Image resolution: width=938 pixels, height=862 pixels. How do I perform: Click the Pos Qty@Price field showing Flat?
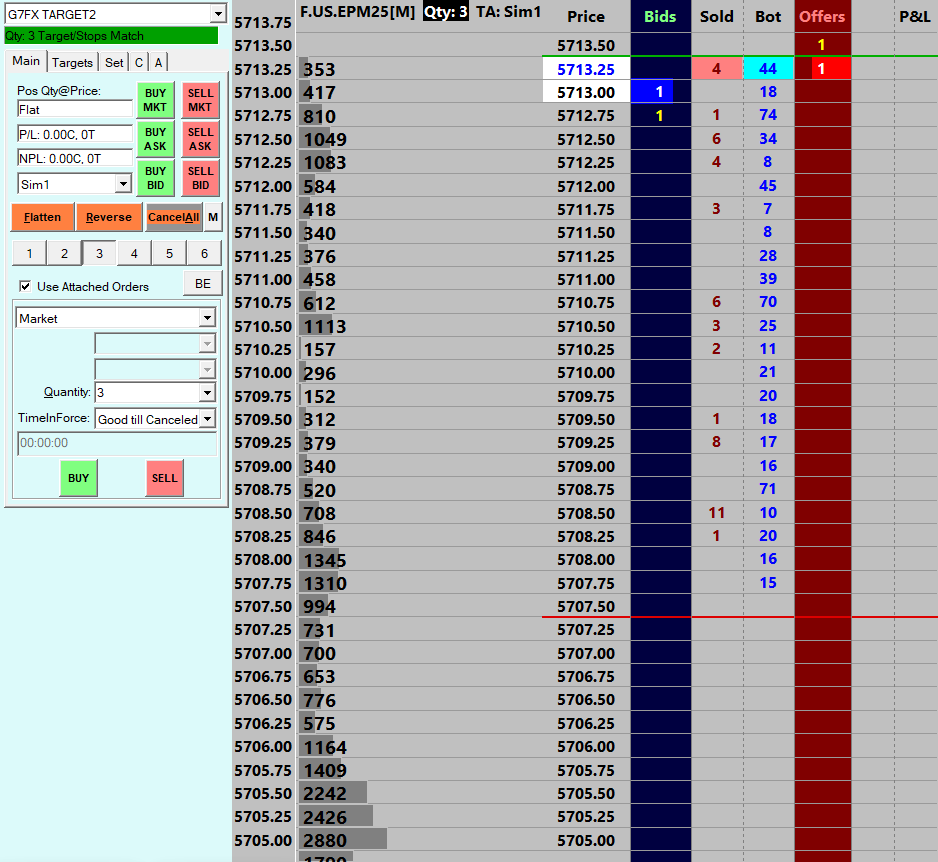(75, 109)
